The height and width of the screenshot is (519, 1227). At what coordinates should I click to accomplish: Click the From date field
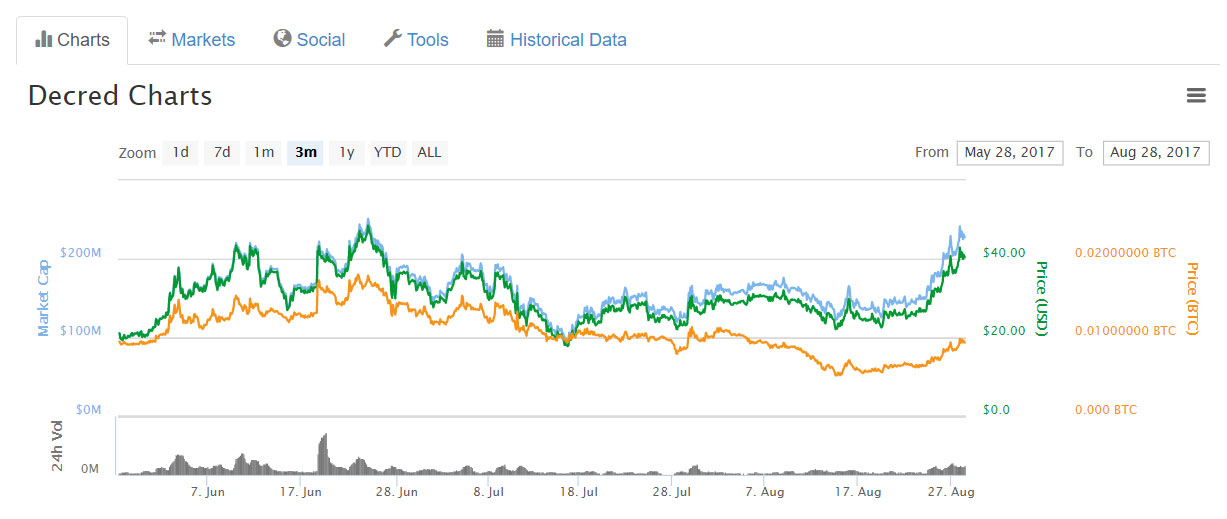click(1009, 153)
